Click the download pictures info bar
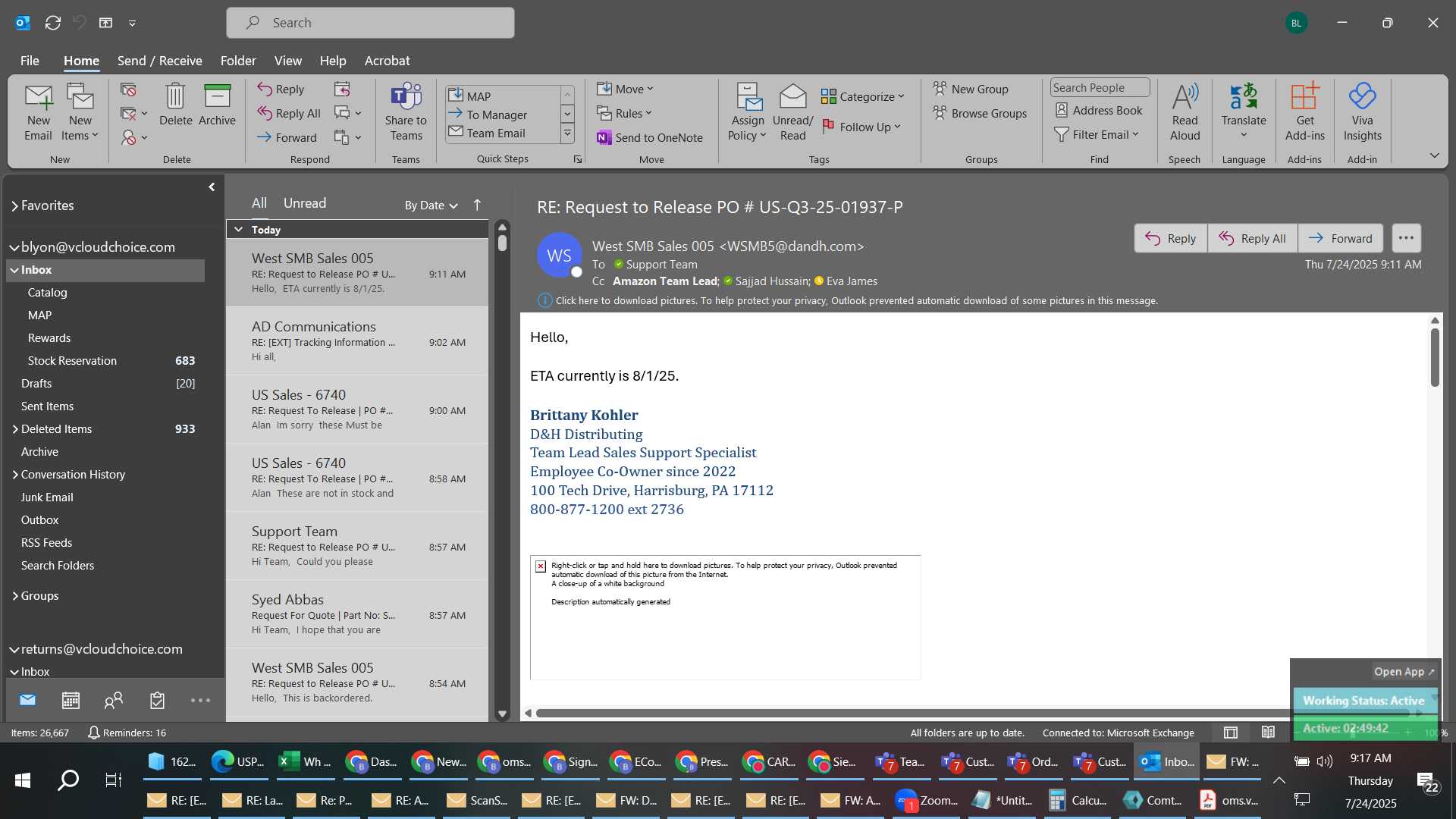Screen dimensions: 1456x819 (847, 301)
